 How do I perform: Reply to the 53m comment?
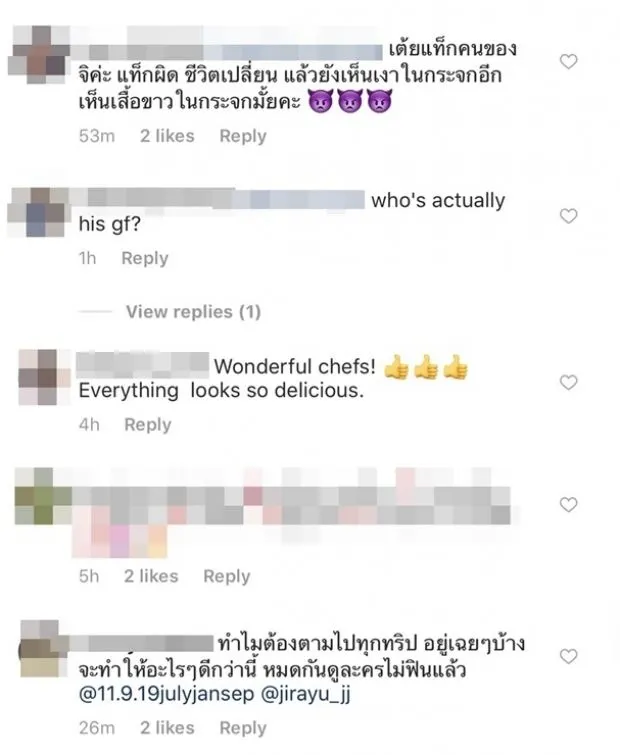click(x=243, y=136)
